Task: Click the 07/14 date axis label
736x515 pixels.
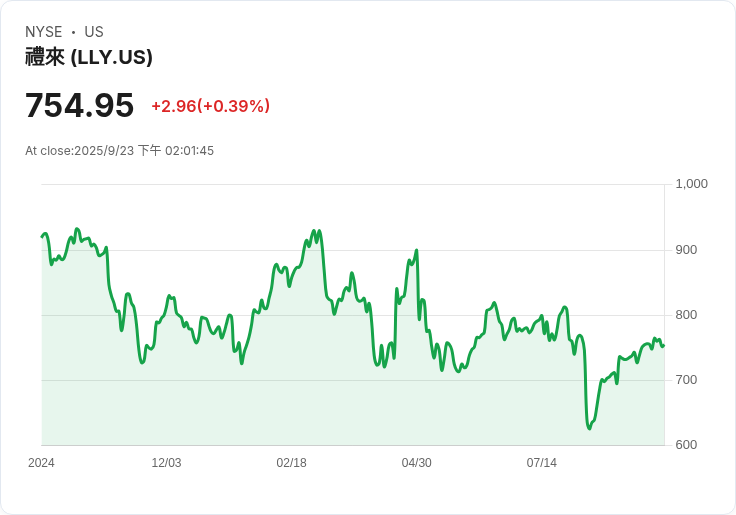Action: 542,463
